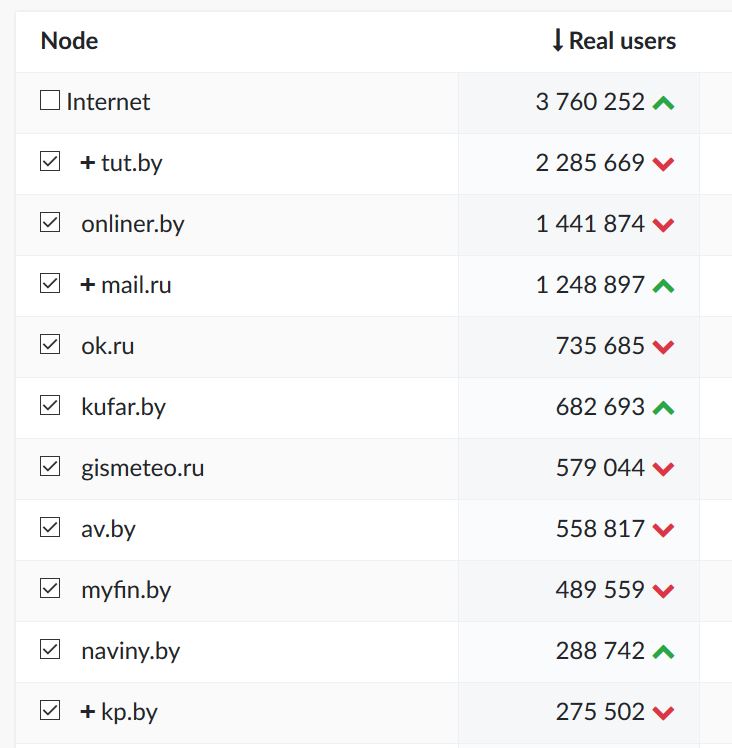Open the gismeteo.ru node name
The image size is (732, 748).
click(x=142, y=468)
